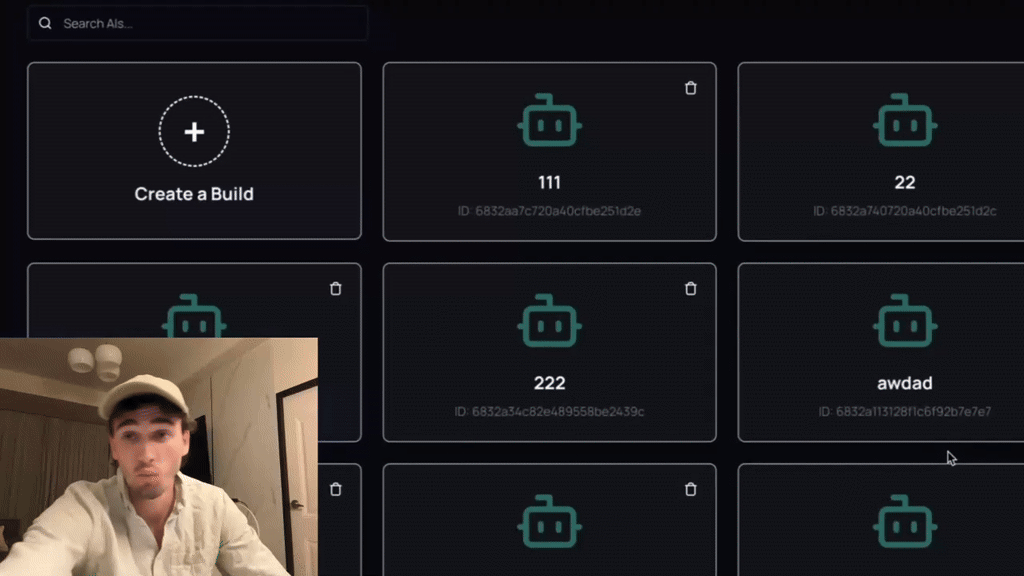Open the build titled 222
The image size is (1024, 576).
point(549,353)
